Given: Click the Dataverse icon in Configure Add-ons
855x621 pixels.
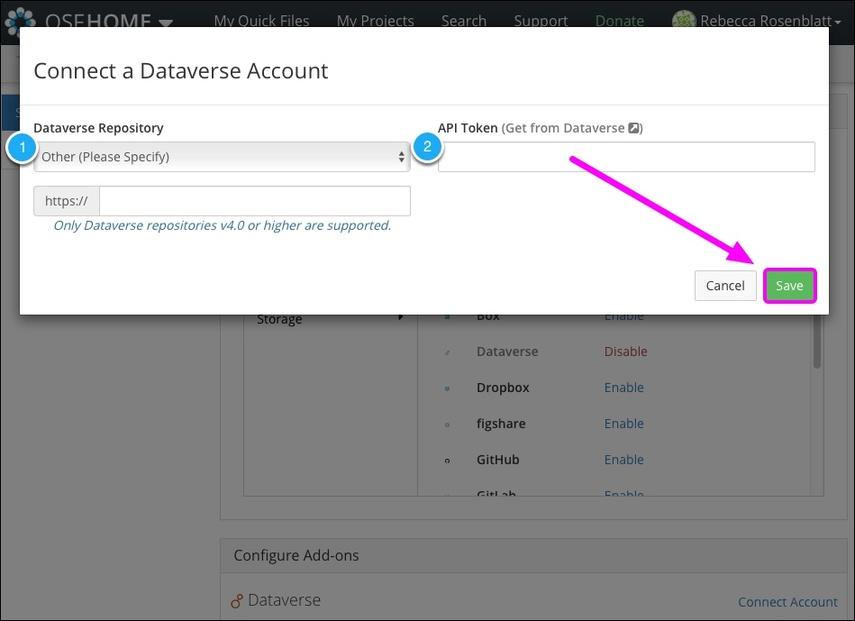Looking at the screenshot, I should coord(237,601).
